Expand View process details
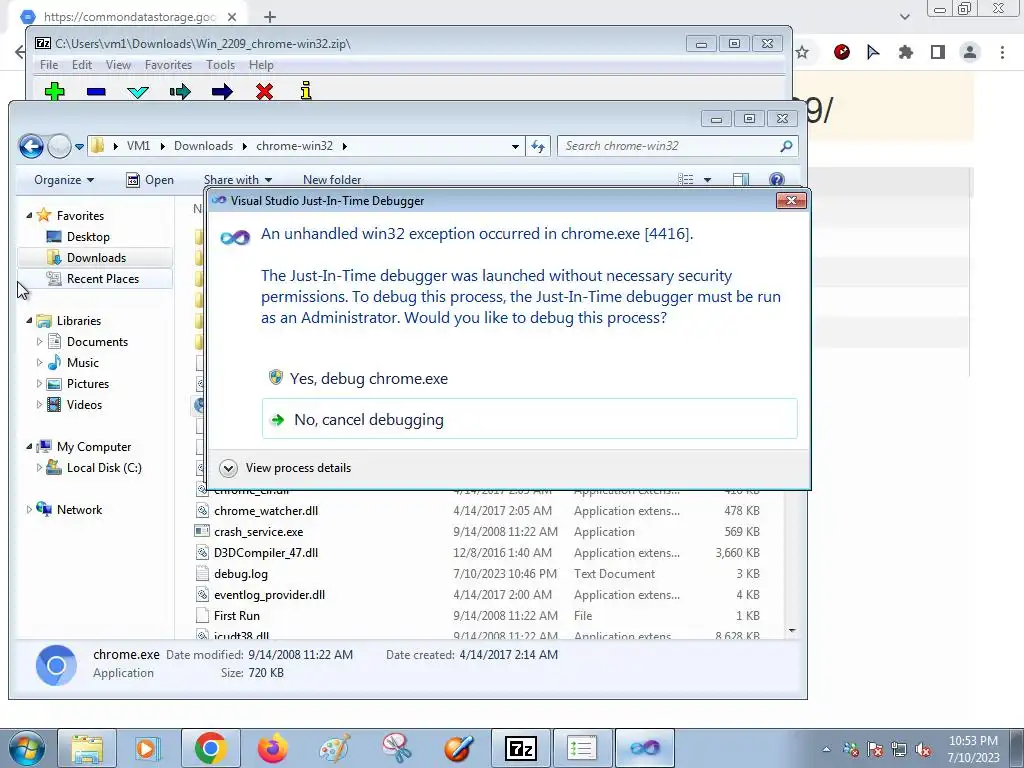1024x768 pixels. tap(285, 468)
